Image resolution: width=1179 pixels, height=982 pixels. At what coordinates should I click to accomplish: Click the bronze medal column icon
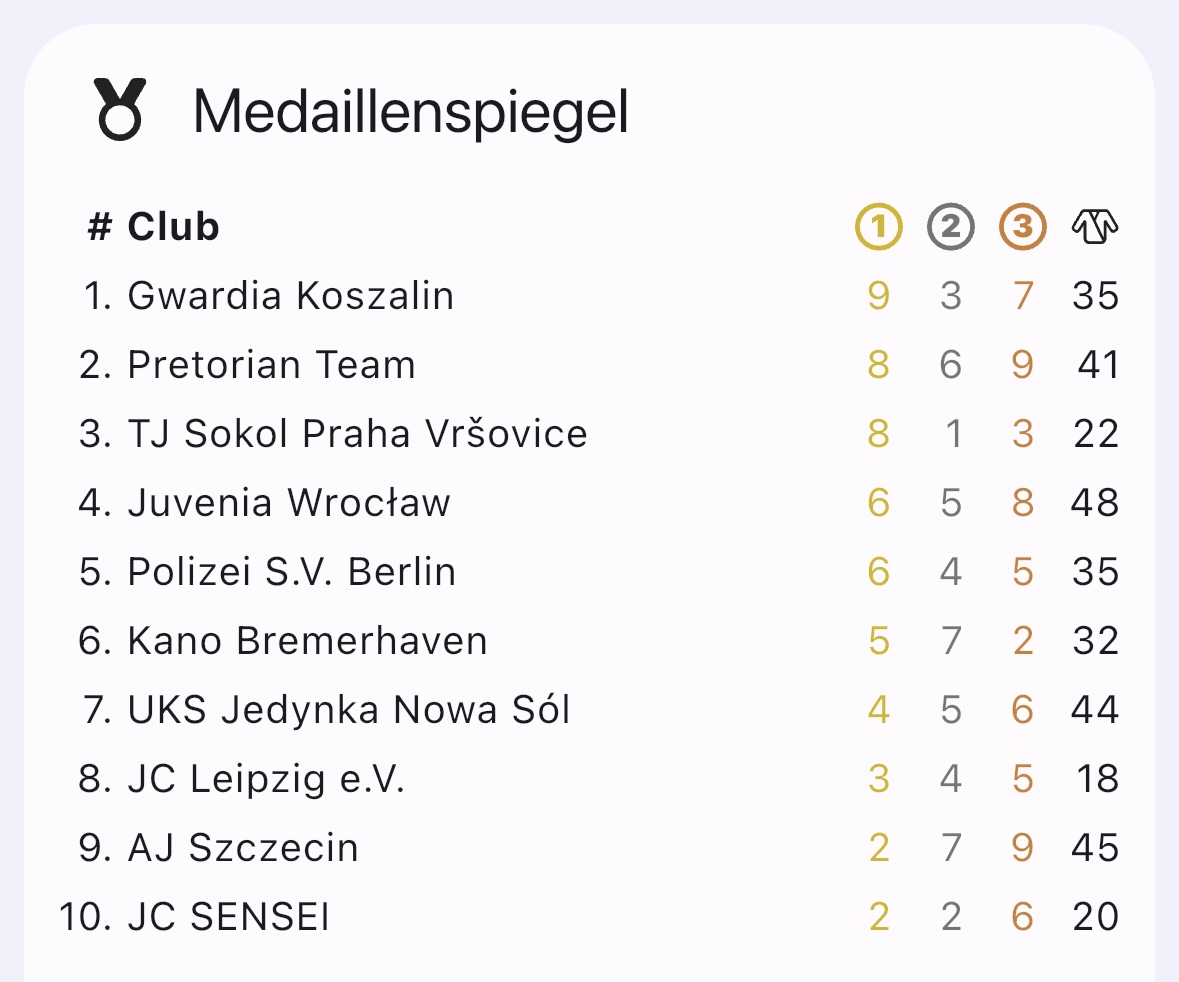click(1022, 227)
